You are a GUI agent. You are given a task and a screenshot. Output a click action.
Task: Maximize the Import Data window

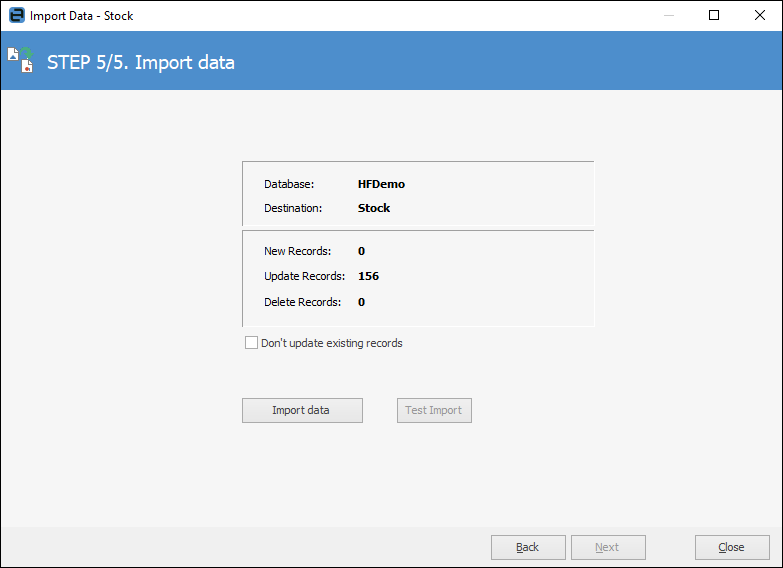(x=714, y=15)
